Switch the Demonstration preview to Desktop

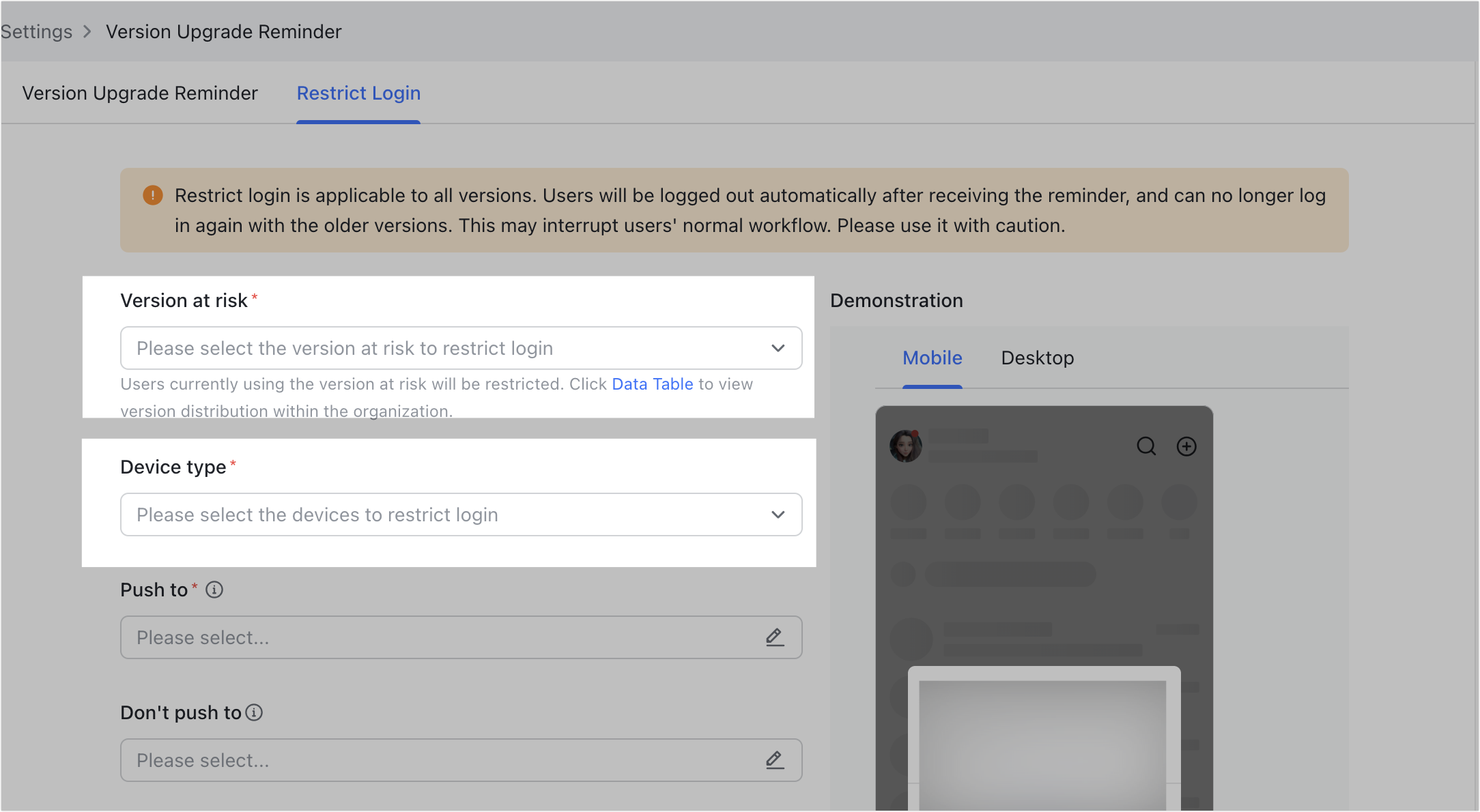coord(1037,358)
